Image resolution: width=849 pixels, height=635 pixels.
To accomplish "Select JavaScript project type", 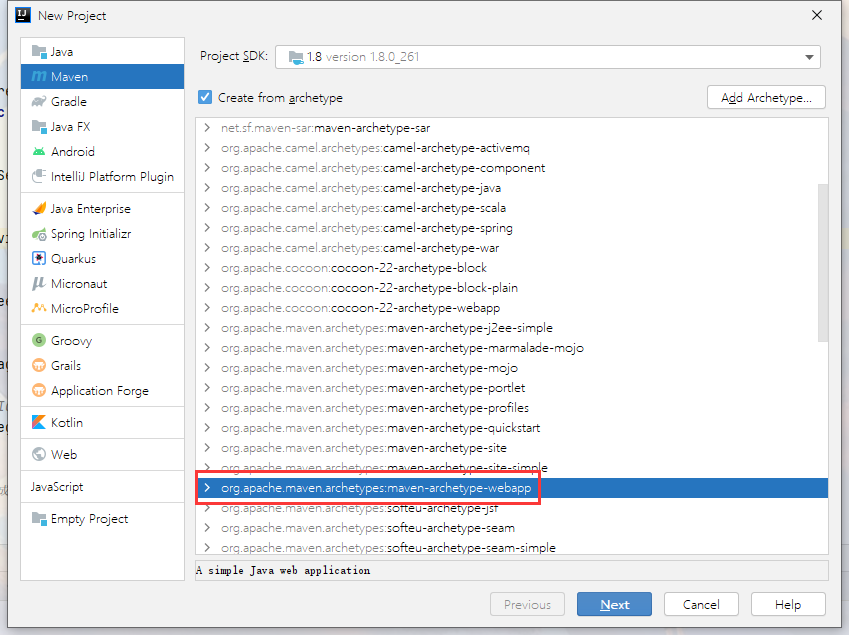I will (102, 487).
